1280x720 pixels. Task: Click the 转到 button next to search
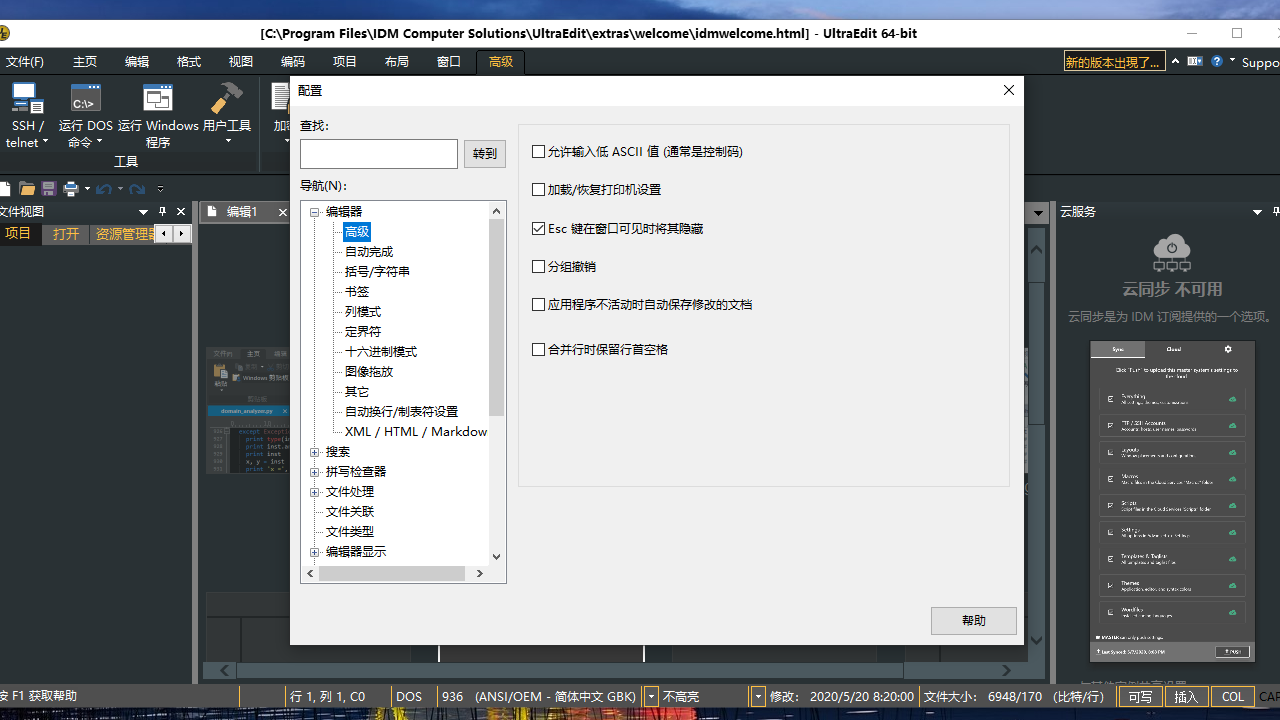[484, 153]
